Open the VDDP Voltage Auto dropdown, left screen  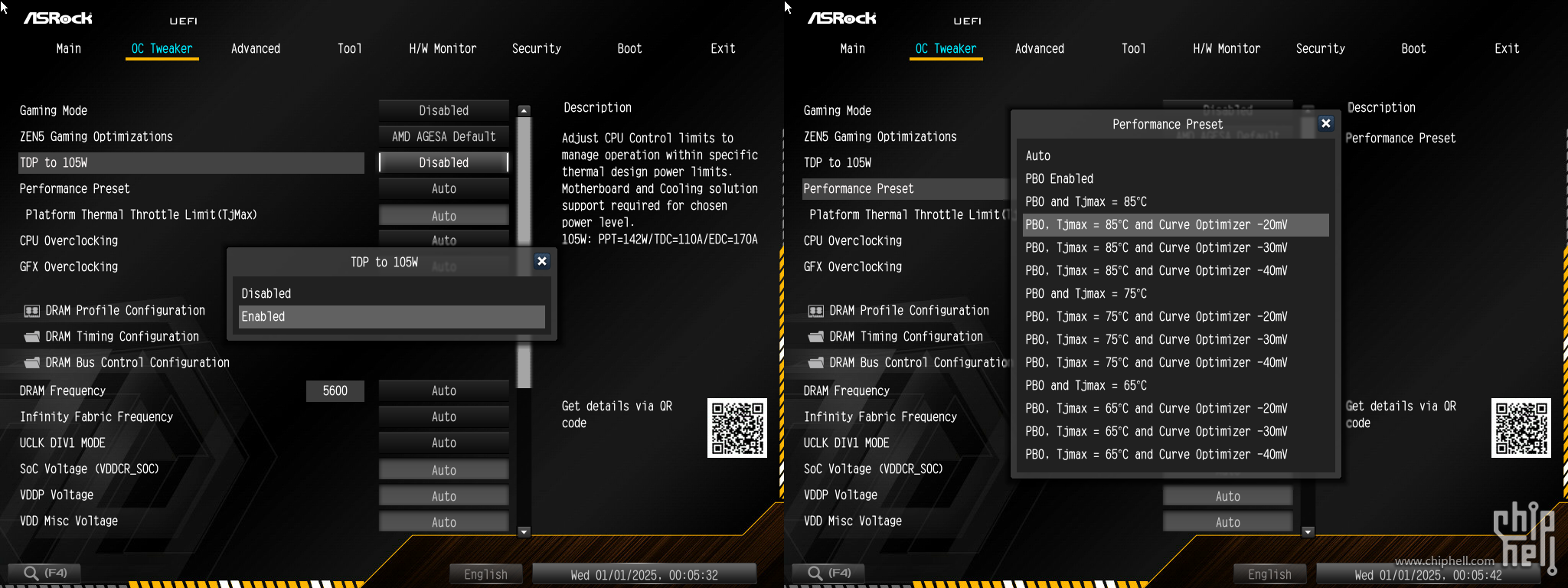(x=444, y=496)
